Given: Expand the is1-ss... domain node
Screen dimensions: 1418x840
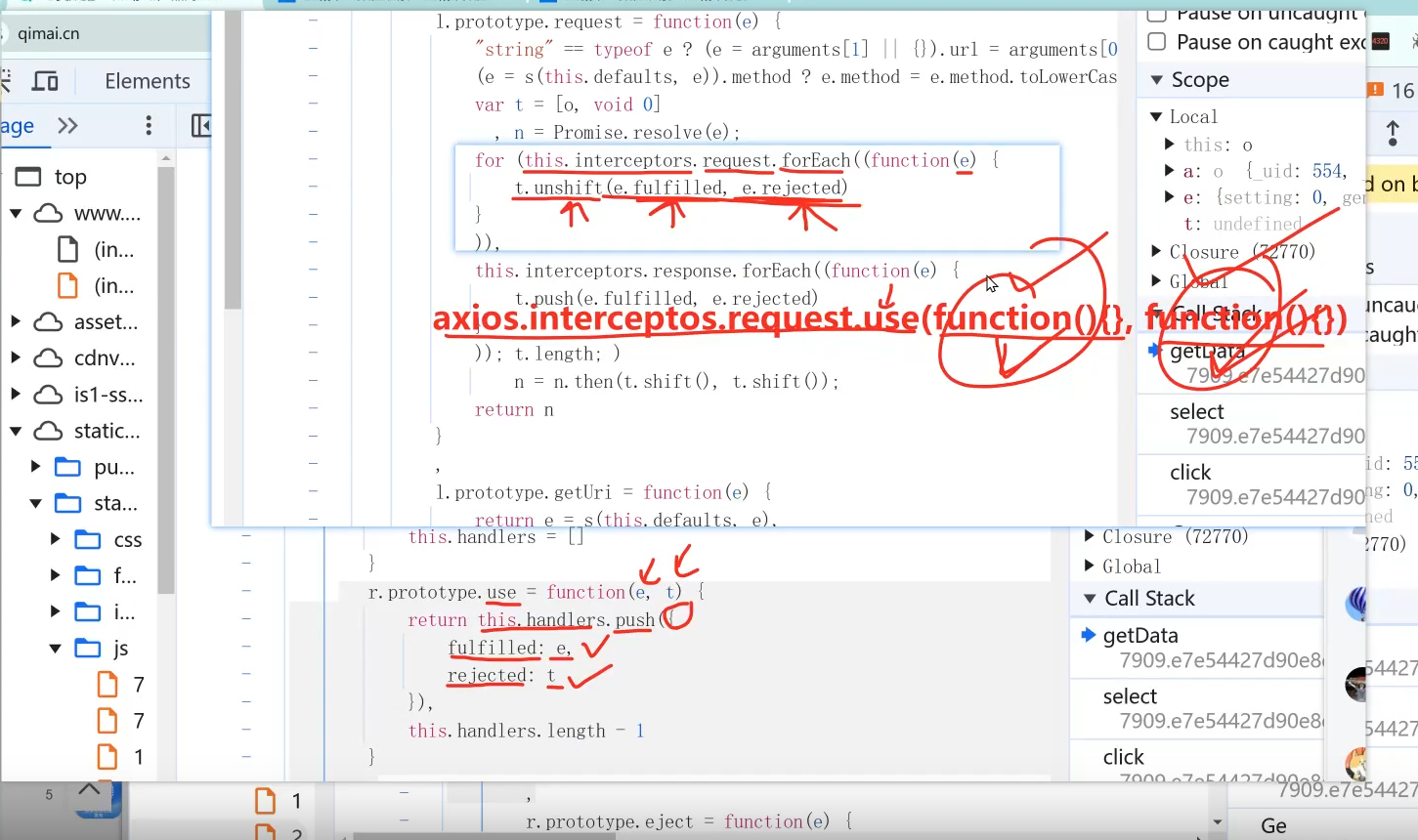Looking at the screenshot, I should click(x=16, y=395).
